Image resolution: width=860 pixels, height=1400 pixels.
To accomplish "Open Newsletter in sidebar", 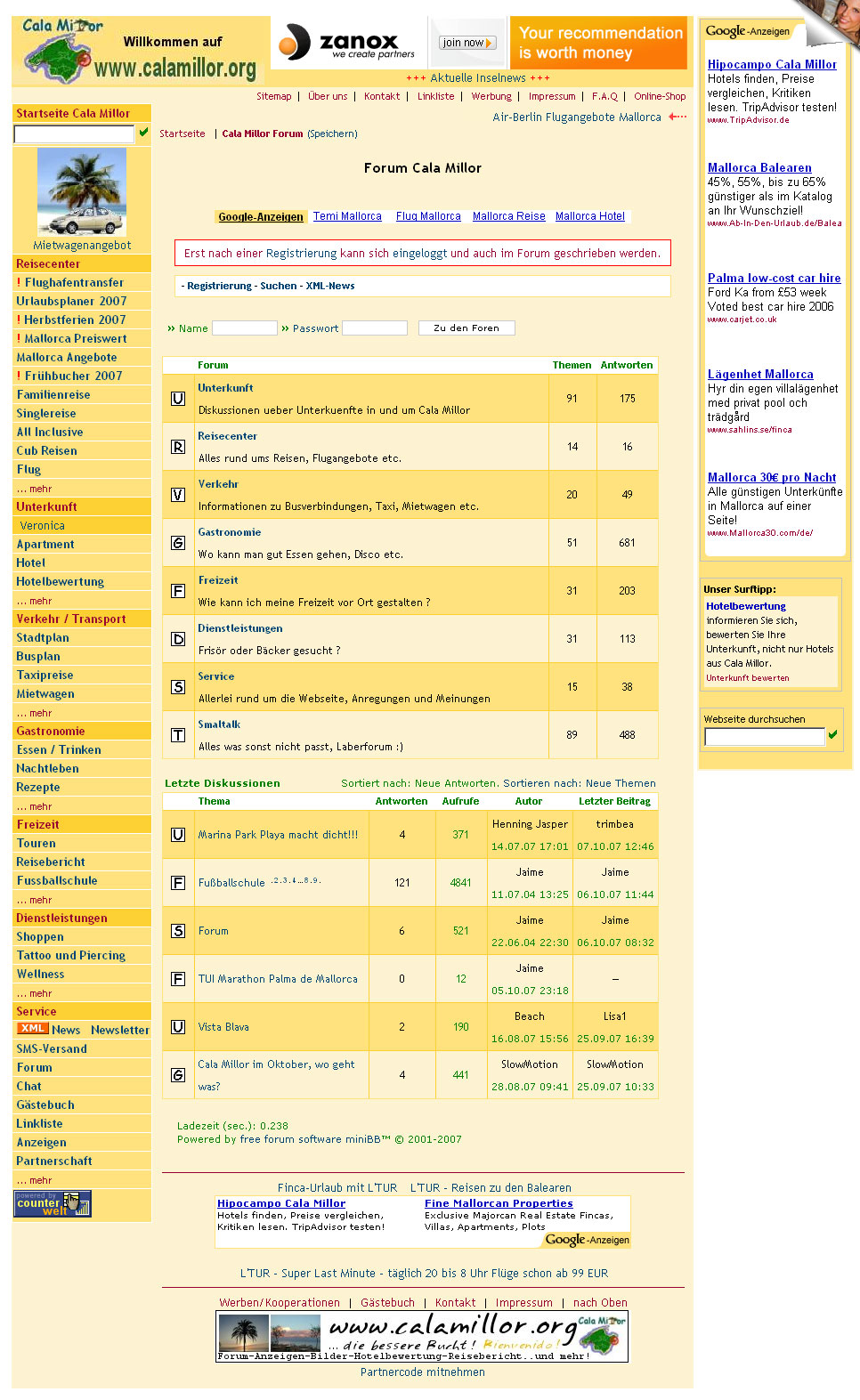I will click(120, 1030).
